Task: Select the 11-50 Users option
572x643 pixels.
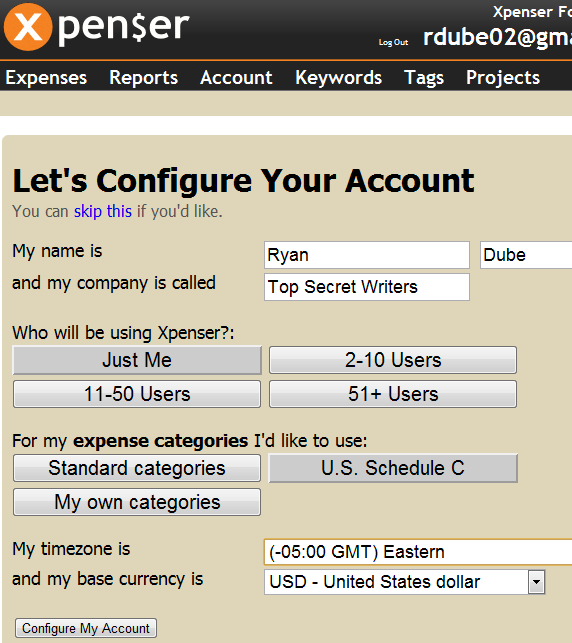Action: 137,394
